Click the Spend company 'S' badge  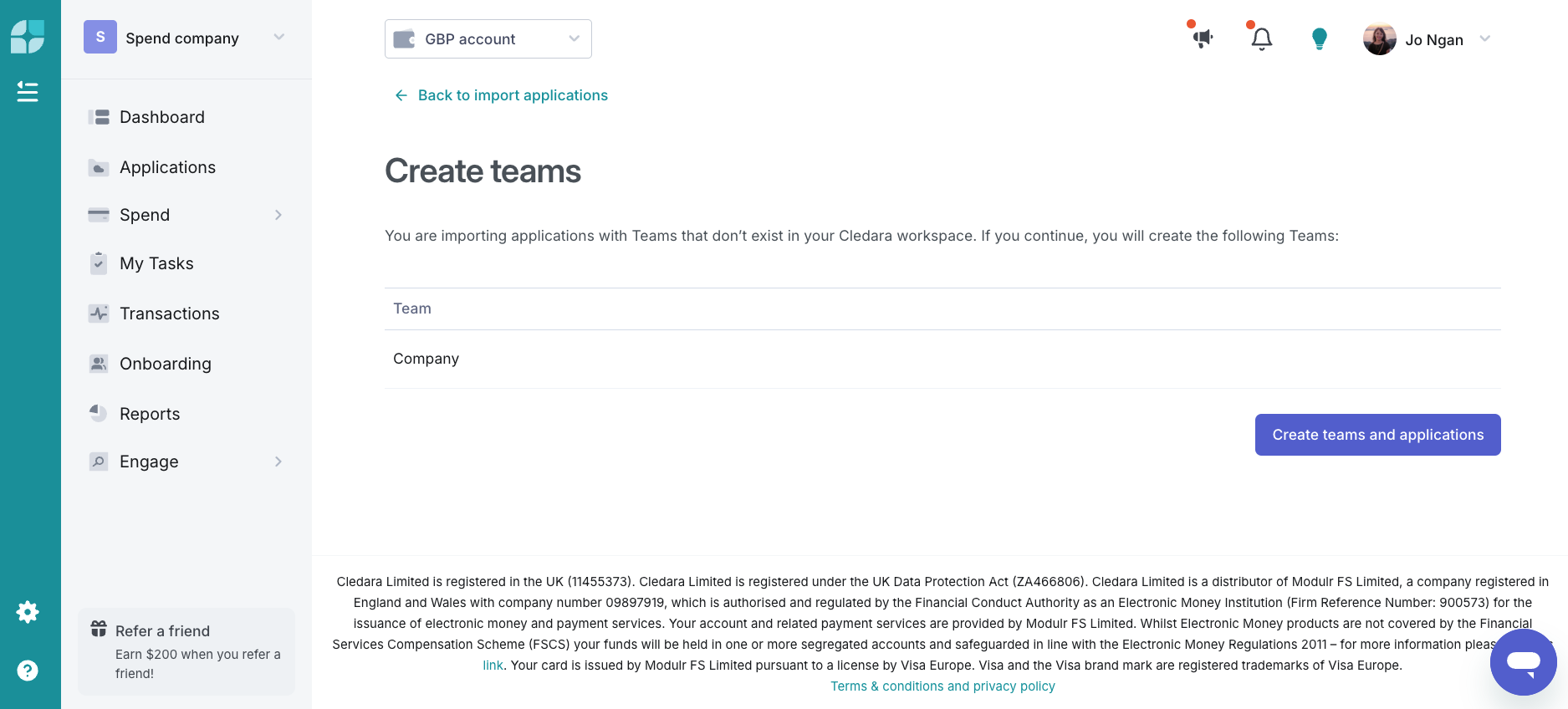(100, 37)
